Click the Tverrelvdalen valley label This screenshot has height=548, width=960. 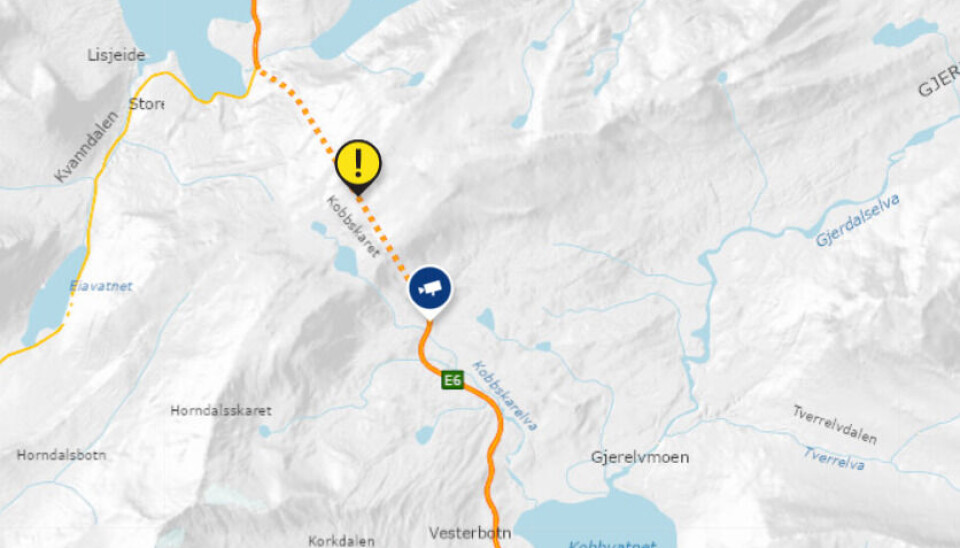pos(835,424)
